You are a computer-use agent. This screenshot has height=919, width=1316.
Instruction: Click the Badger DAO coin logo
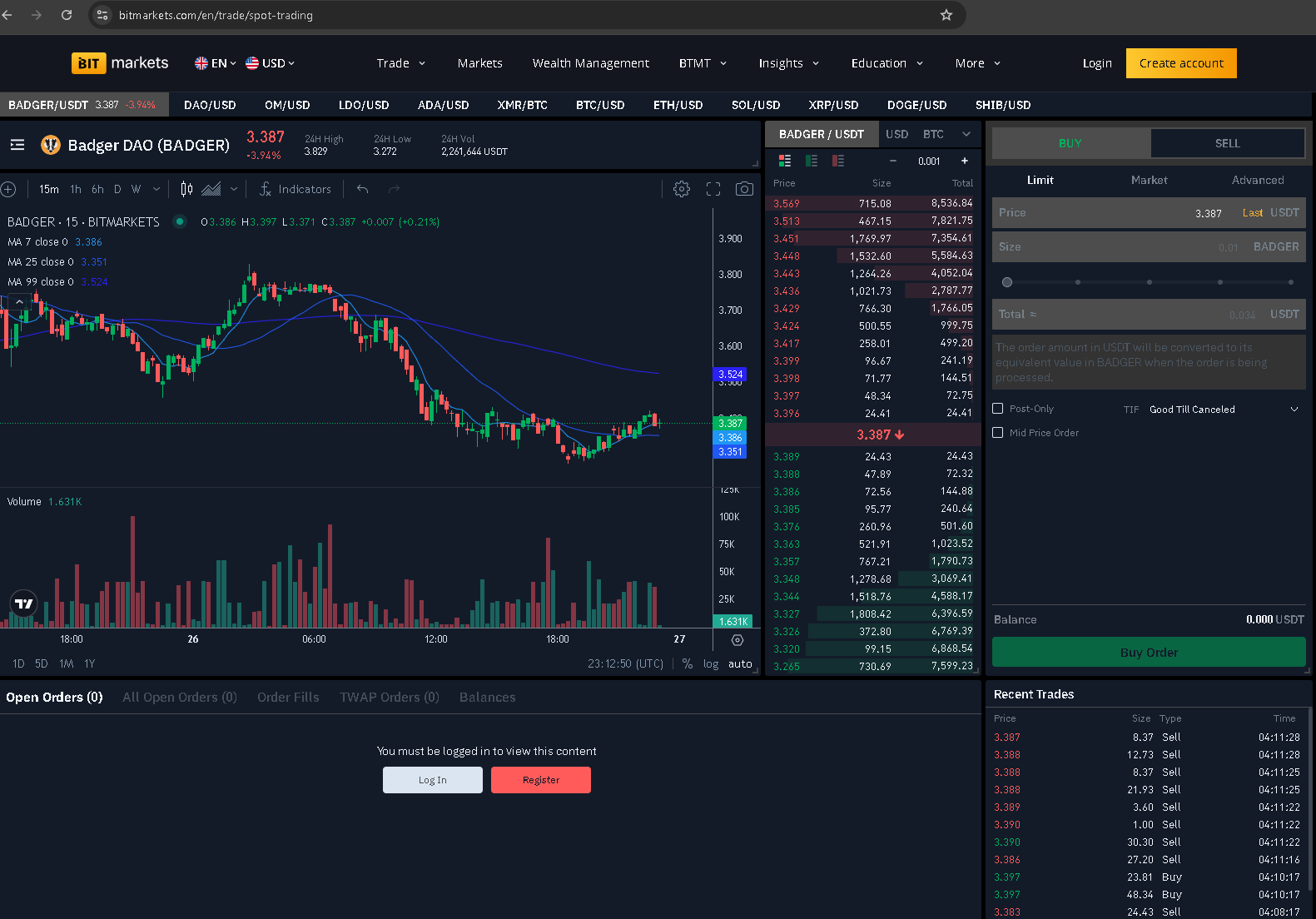point(51,145)
